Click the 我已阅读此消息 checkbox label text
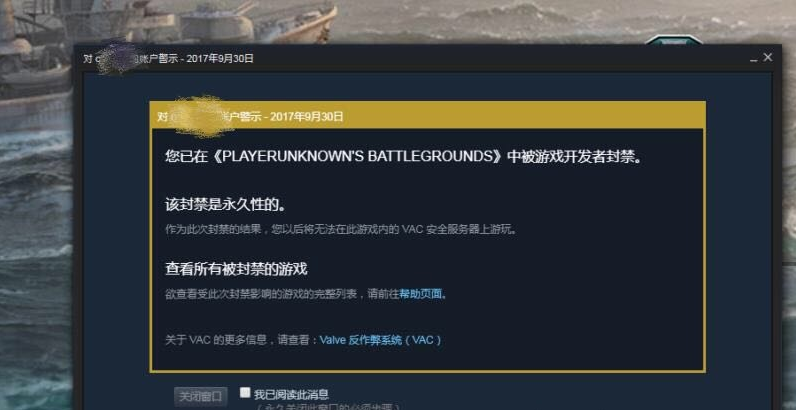796x410 pixels. click(291, 394)
